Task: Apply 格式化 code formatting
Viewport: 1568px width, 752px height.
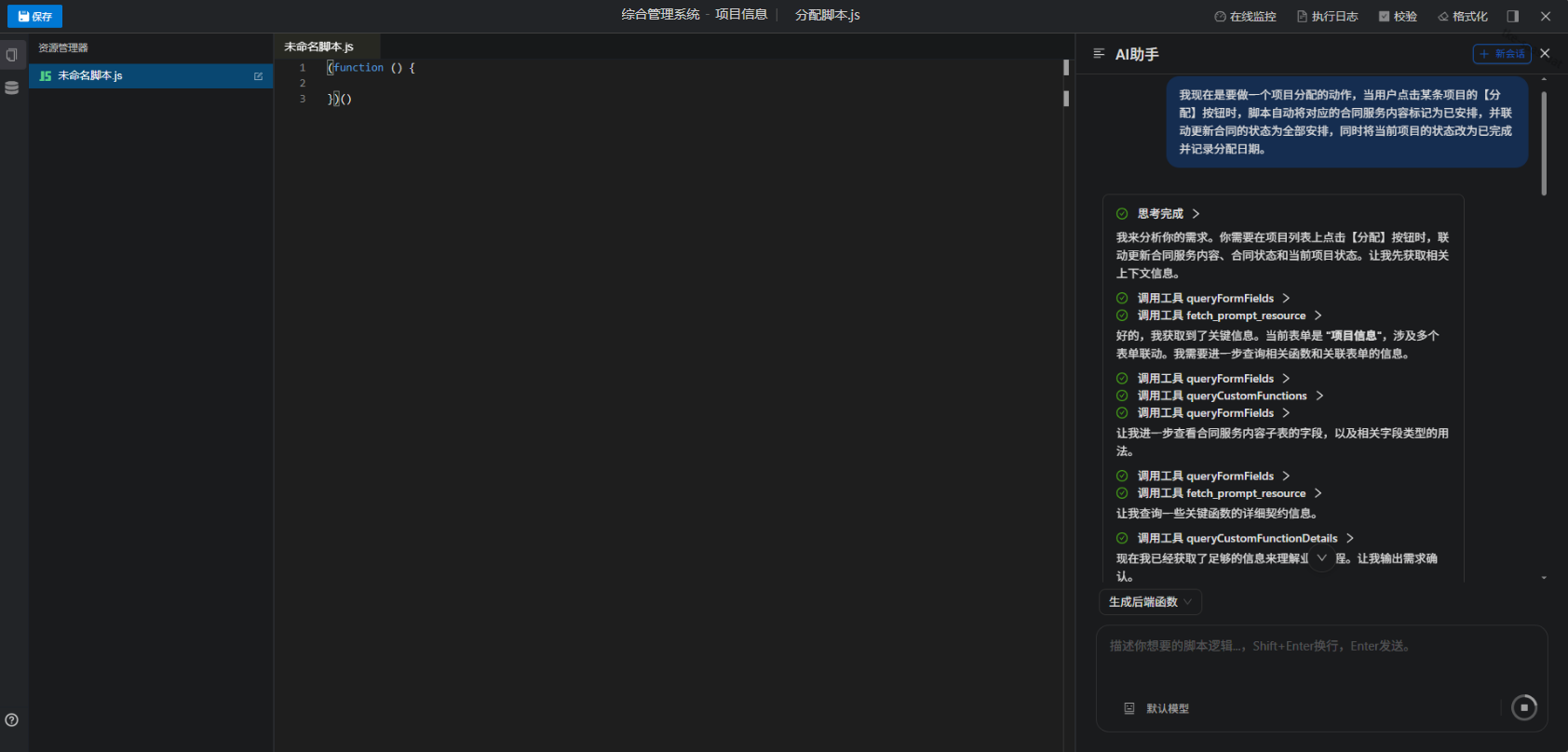Action: pos(1462,16)
